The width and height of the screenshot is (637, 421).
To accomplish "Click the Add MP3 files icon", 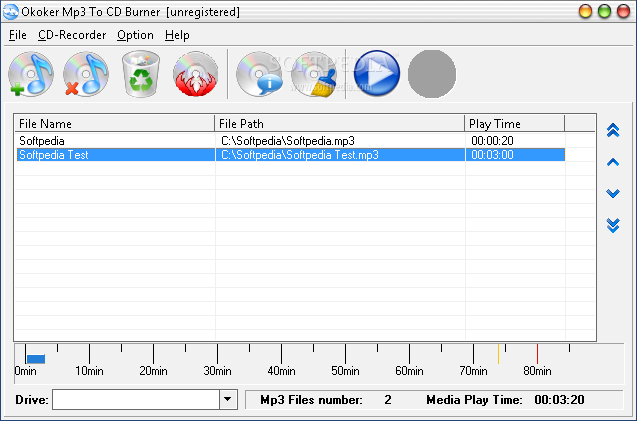I will 31,74.
